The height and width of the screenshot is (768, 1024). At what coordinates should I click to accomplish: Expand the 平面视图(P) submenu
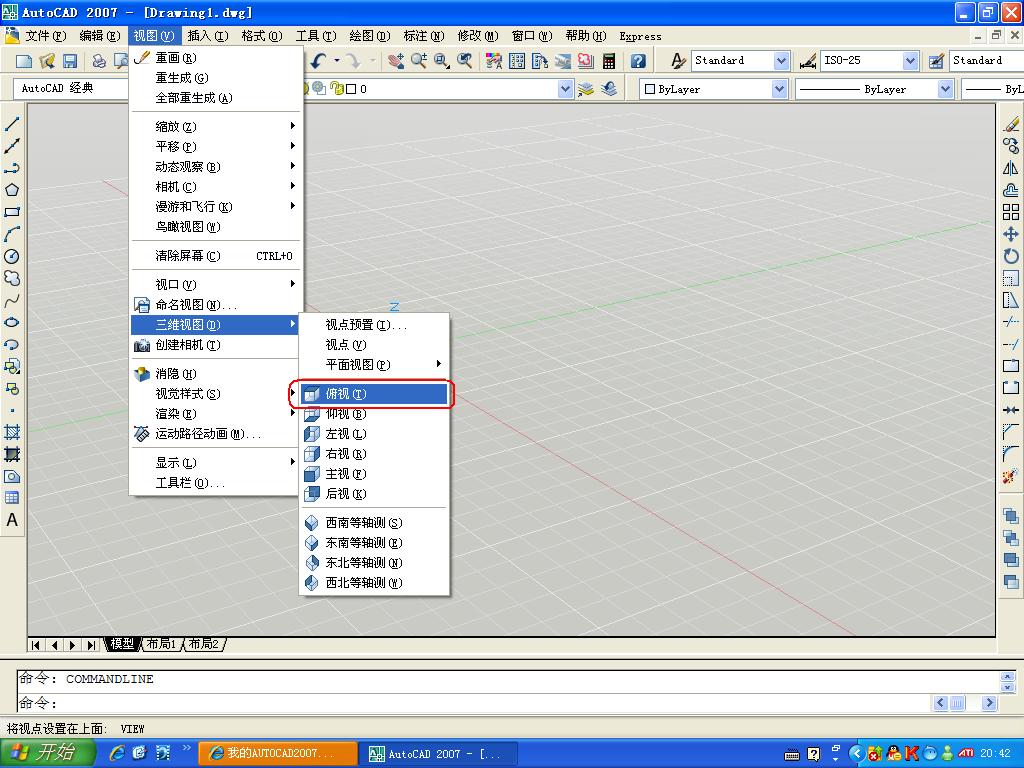(x=374, y=364)
